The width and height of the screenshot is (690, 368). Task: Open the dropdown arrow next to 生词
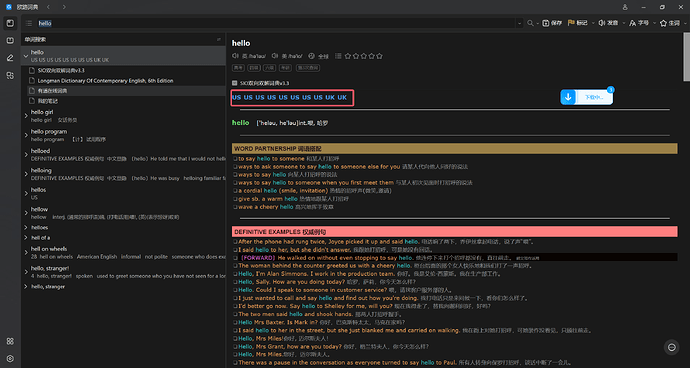685,23
